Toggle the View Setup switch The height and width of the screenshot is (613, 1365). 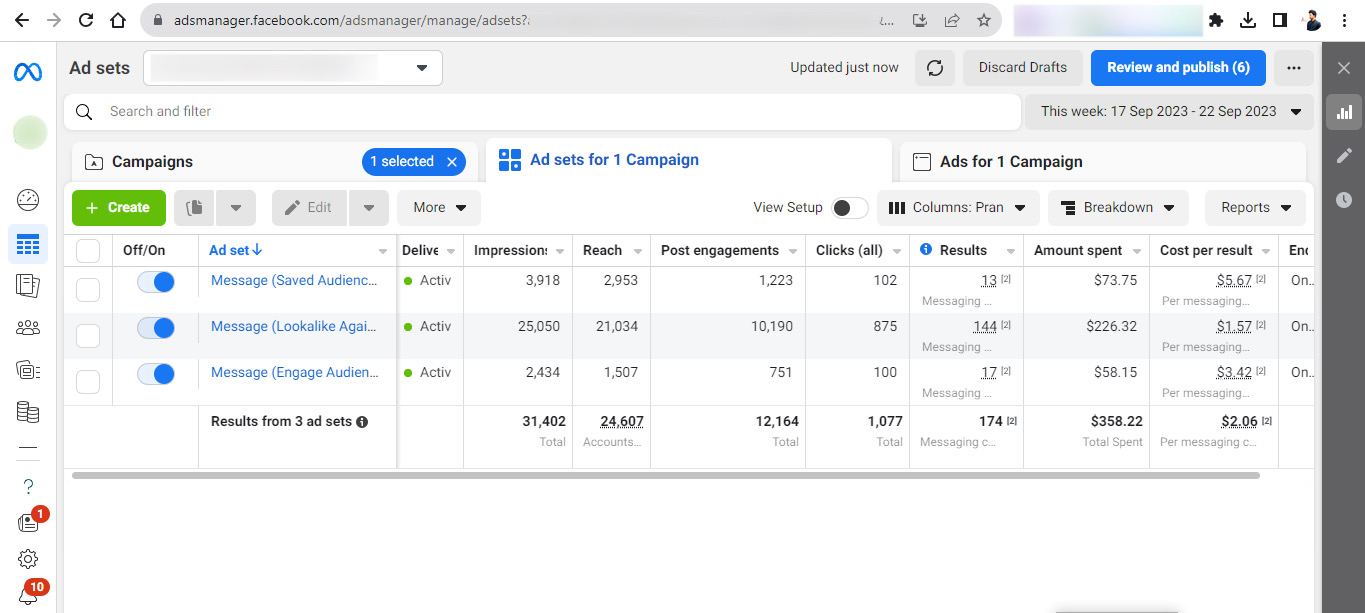850,208
